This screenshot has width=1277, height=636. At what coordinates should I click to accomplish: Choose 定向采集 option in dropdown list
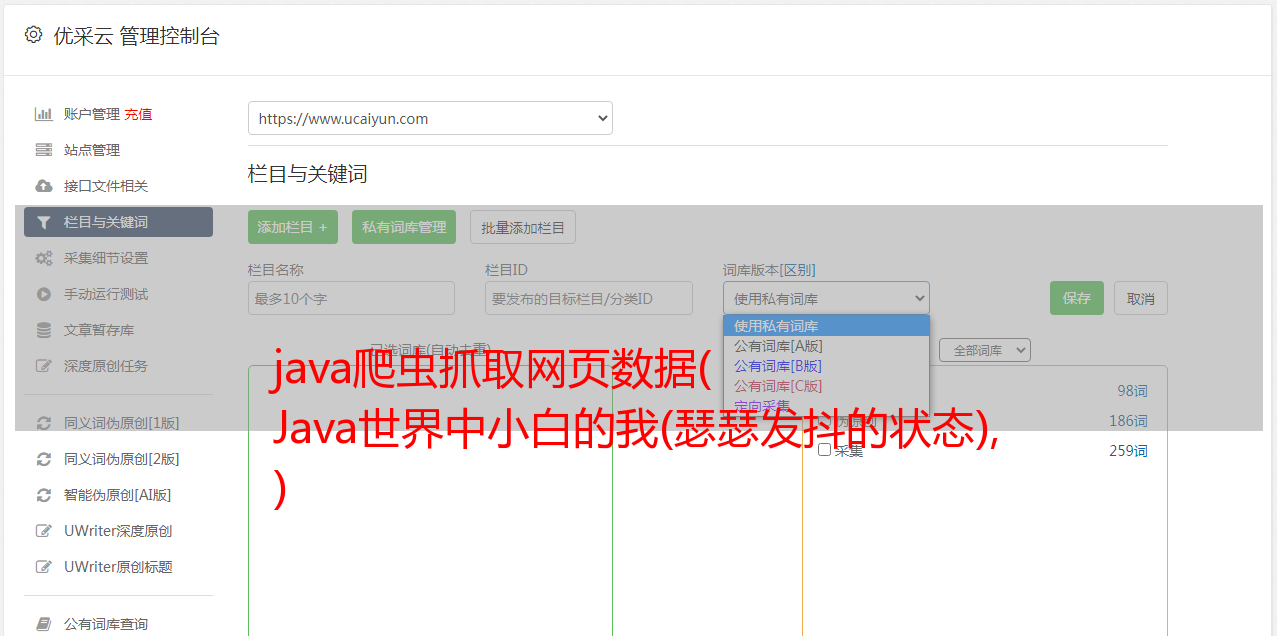tap(826, 405)
